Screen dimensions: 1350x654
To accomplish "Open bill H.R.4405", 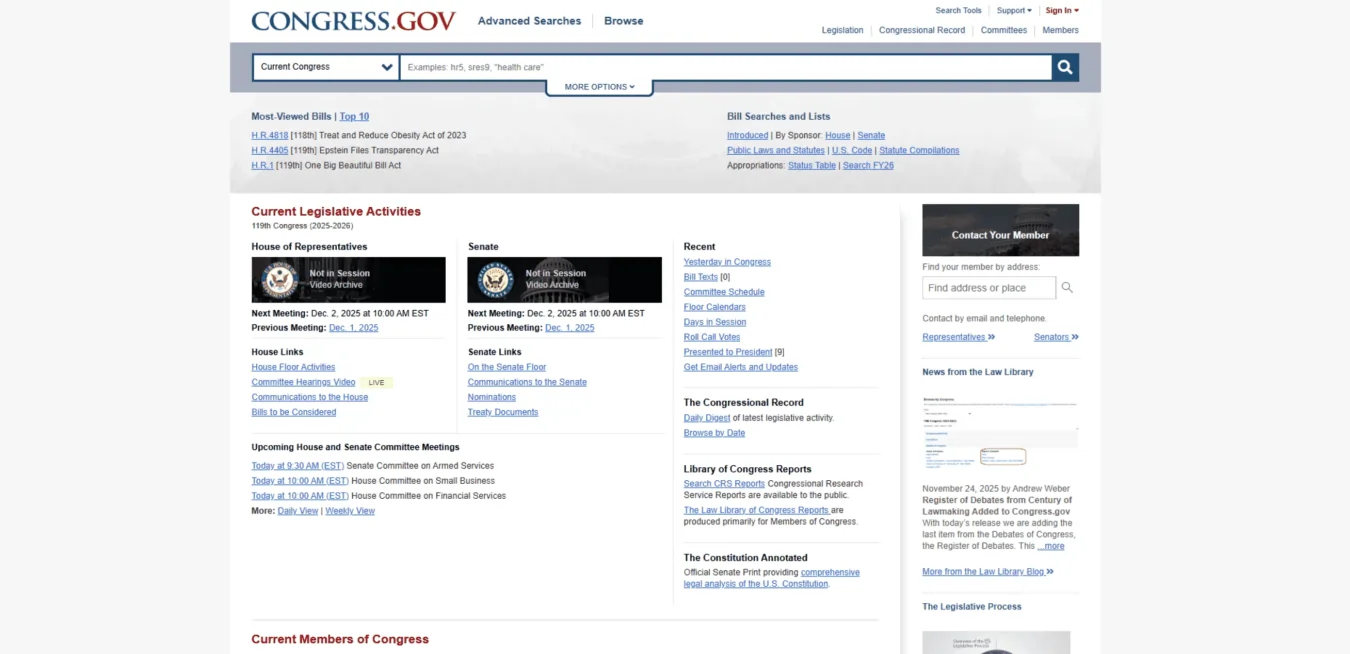I will (270, 150).
